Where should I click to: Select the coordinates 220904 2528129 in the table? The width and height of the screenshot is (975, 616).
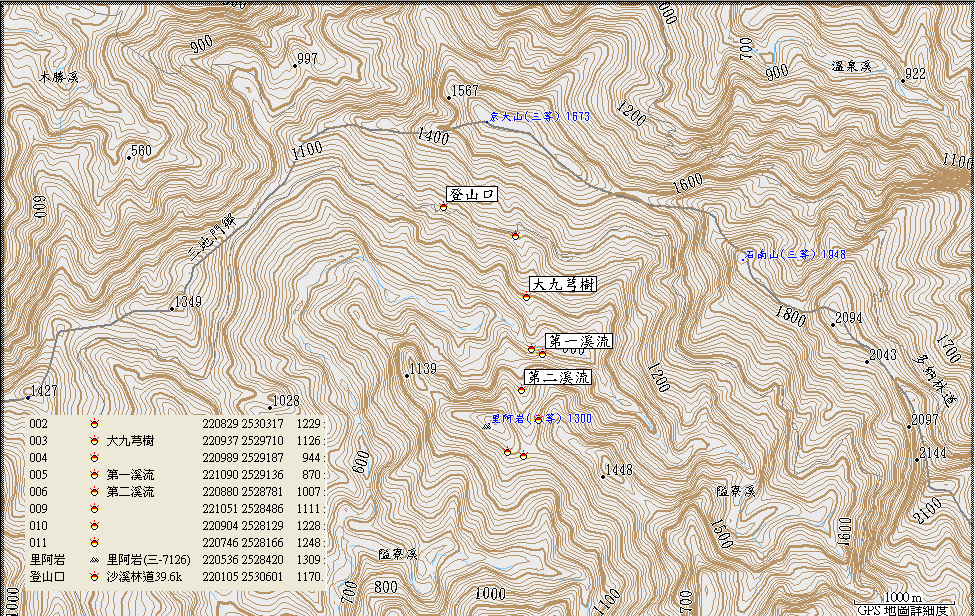click(x=243, y=526)
